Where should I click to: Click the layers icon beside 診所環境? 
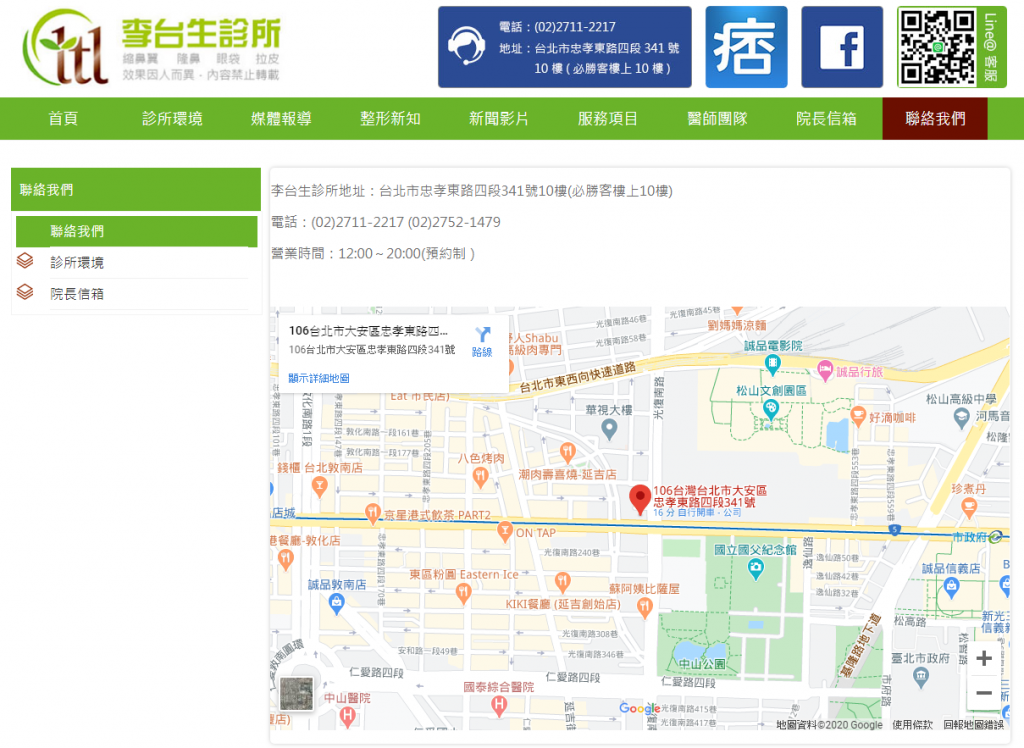[25, 261]
